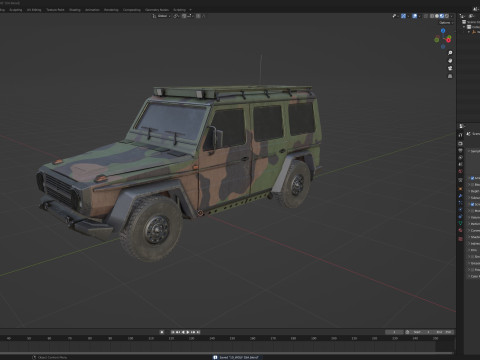Image resolution: width=480 pixels, height=360 pixels.
Task: Jump to the timeline end frame button
Action: click(x=198, y=332)
